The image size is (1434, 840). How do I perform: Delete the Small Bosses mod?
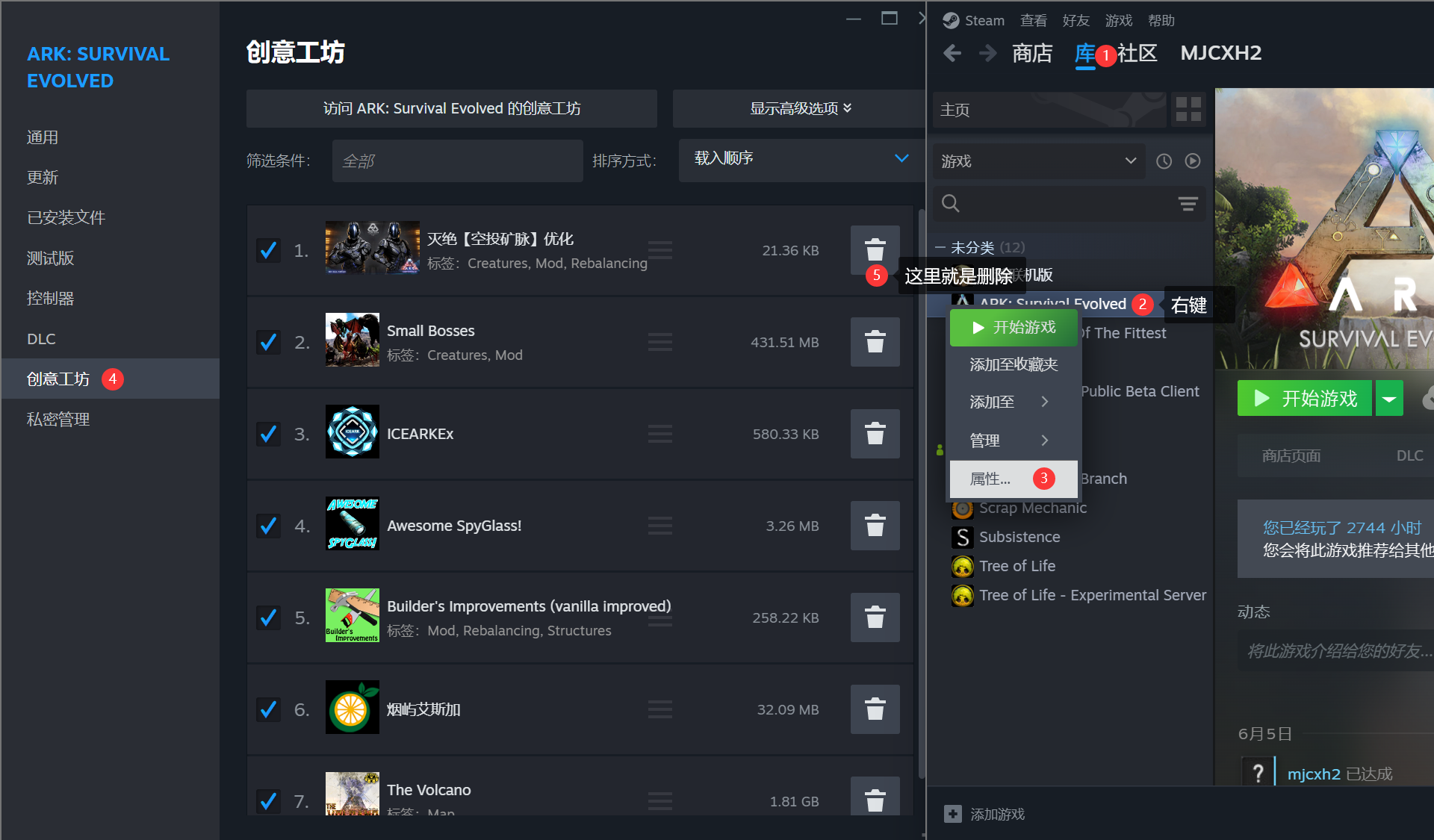[875, 342]
